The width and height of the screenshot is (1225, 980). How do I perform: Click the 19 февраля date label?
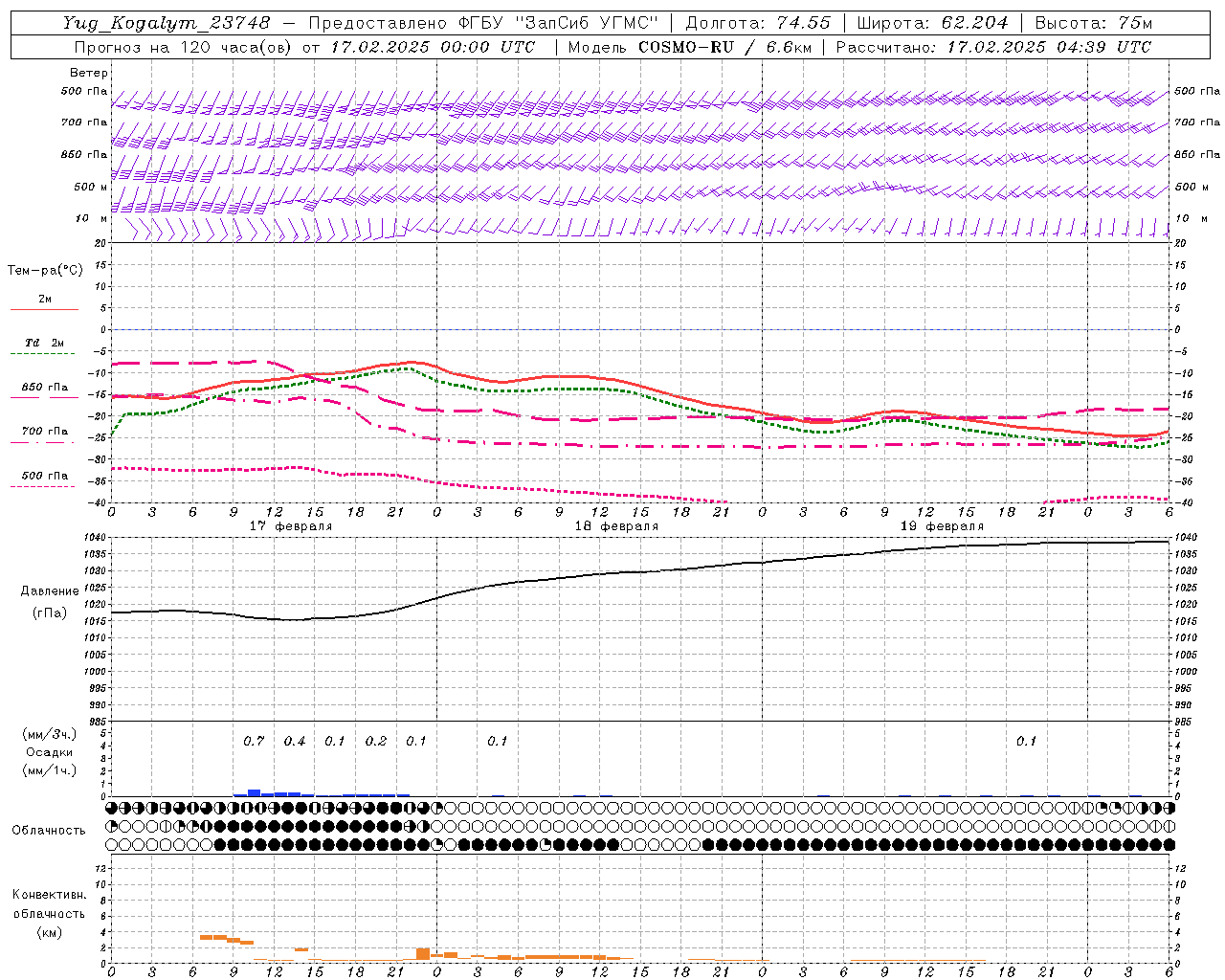942,526
